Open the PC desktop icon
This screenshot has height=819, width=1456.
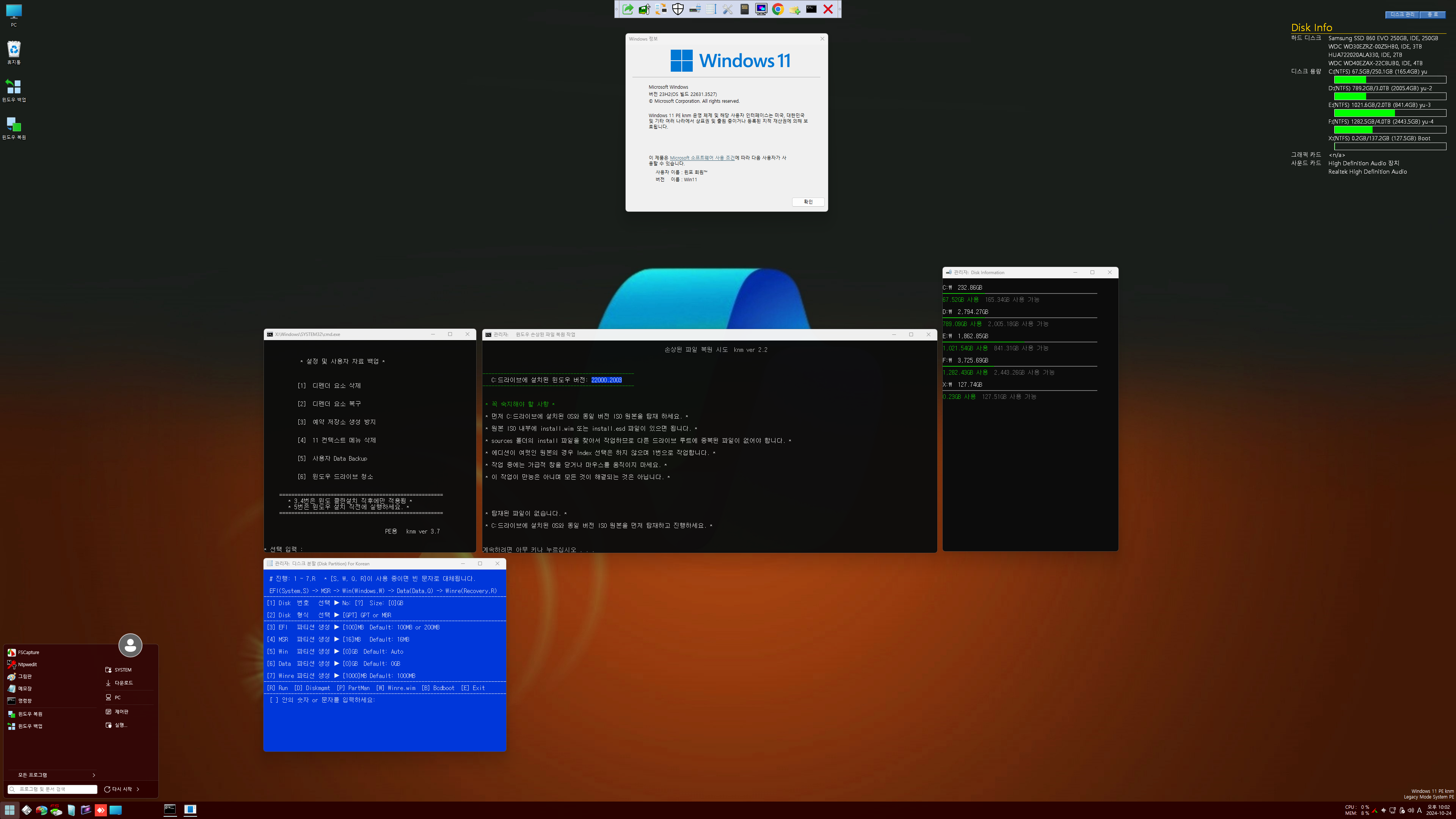coord(14,15)
